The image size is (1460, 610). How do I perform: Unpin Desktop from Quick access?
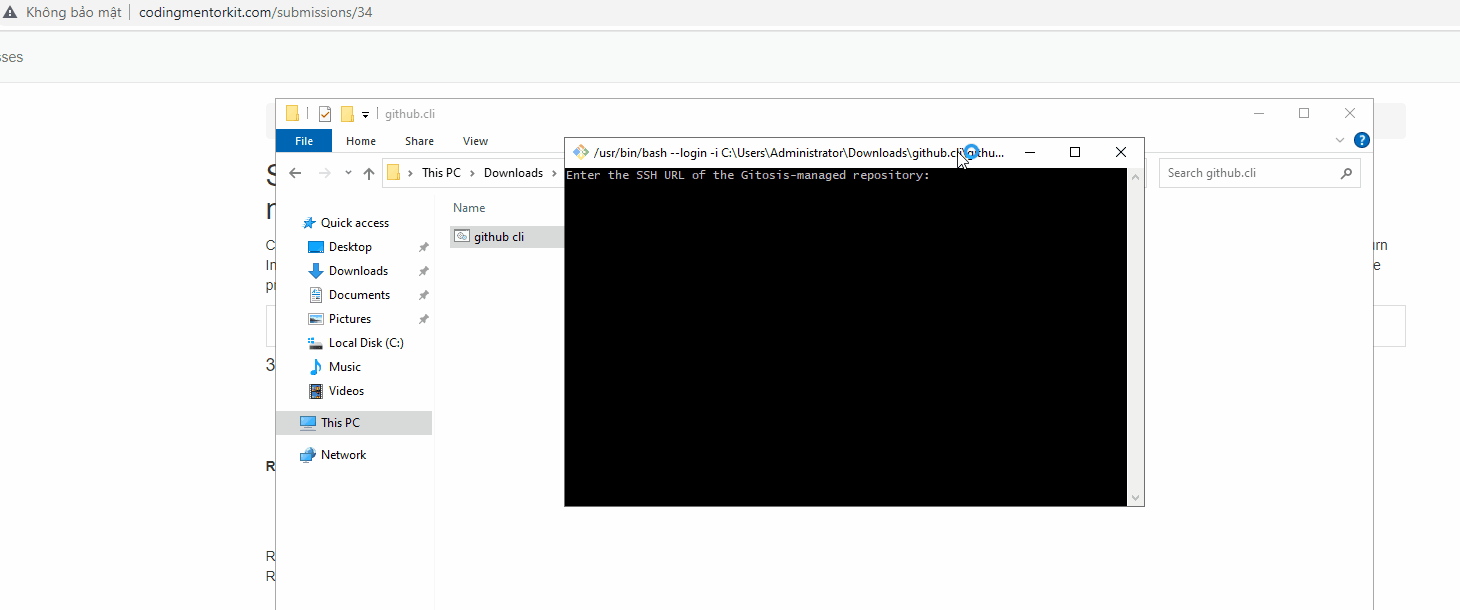[x=422, y=246]
